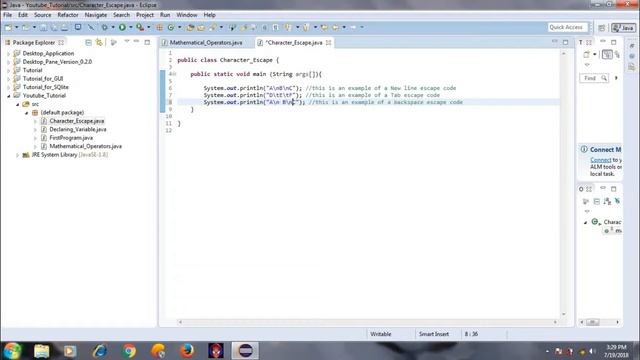
Task: Click the New Java Class icon
Action: tap(171, 27)
